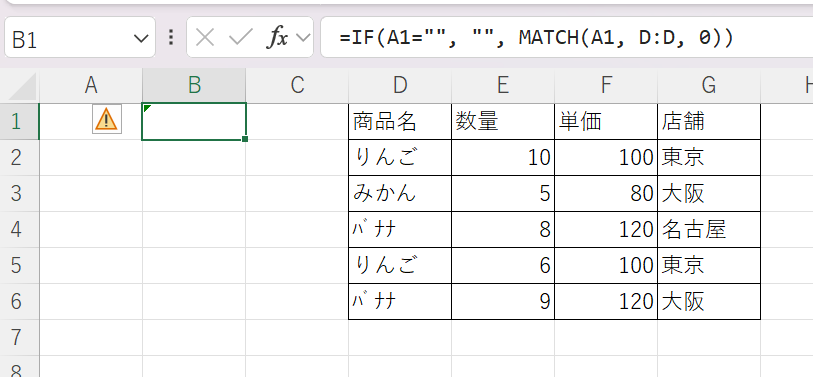Viewport: 813px width, 377px height.
Task: Click the fill handle of cell B1
Action: [245, 139]
